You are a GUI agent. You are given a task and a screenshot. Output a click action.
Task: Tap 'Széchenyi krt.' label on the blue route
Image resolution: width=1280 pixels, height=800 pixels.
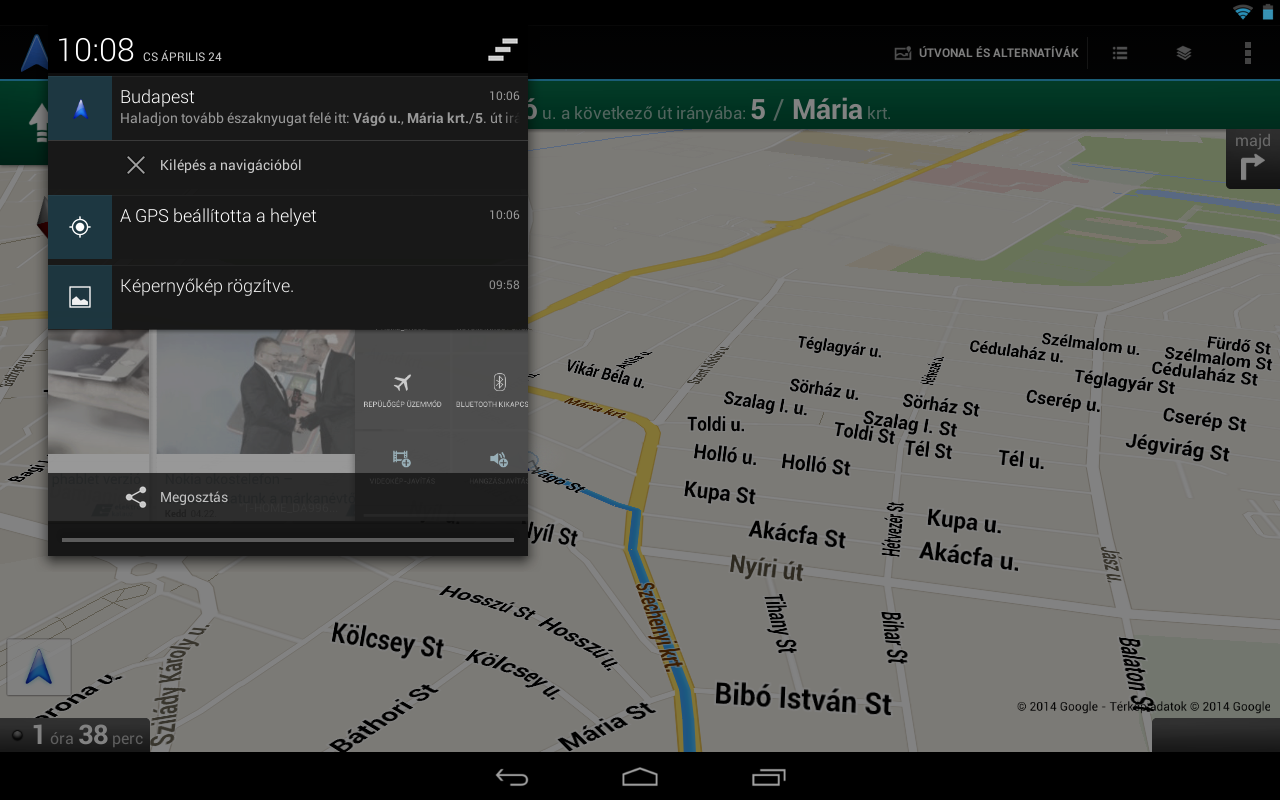pyautogui.click(x=660, y=626)
